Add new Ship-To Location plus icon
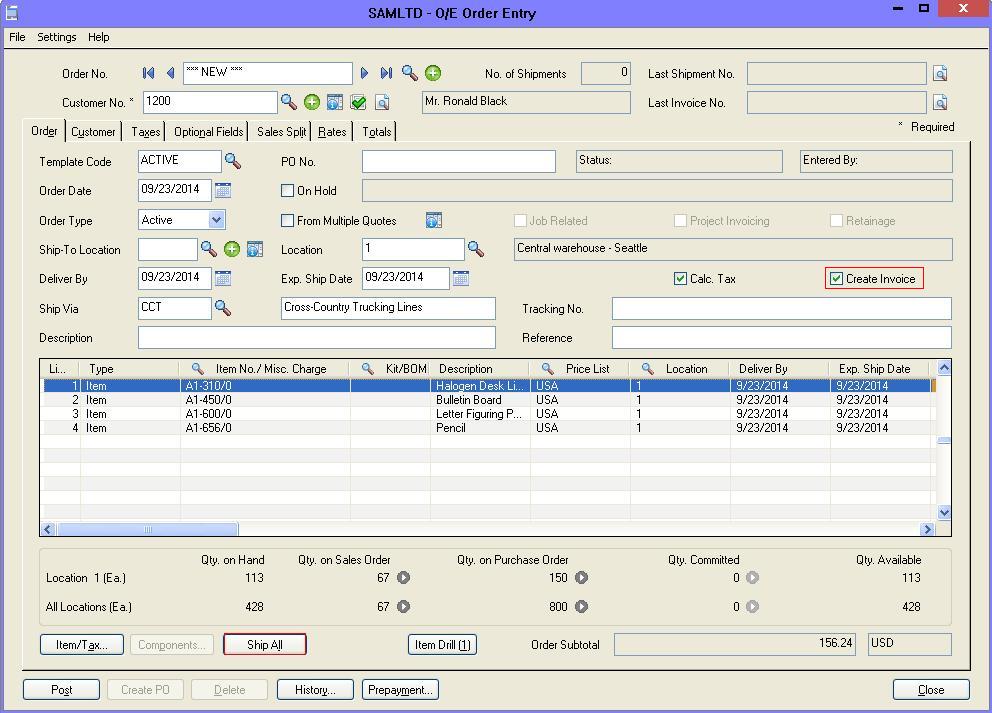 (232, 249)
